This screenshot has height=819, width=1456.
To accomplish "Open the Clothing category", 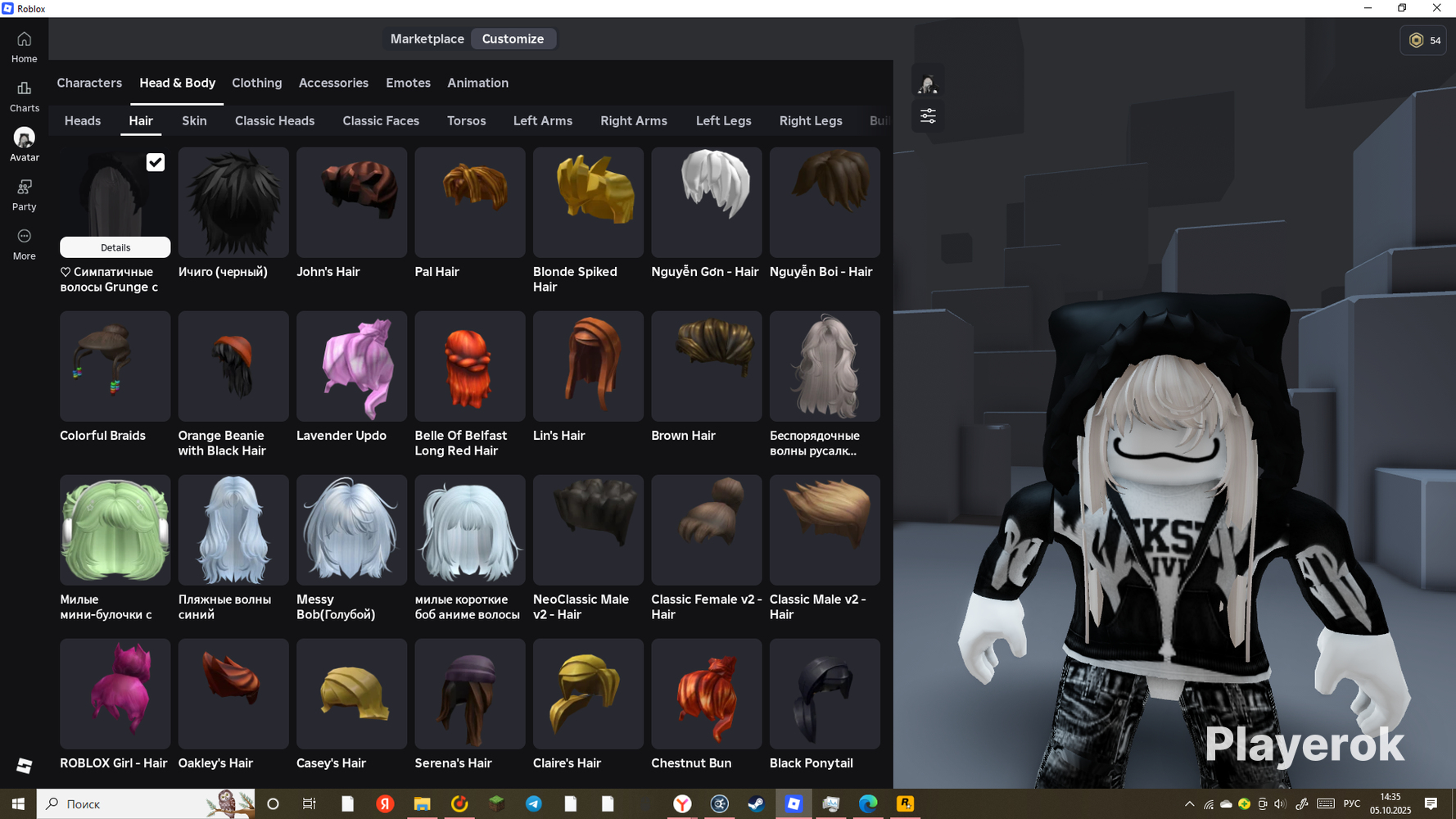I will [x=257, y=83].
